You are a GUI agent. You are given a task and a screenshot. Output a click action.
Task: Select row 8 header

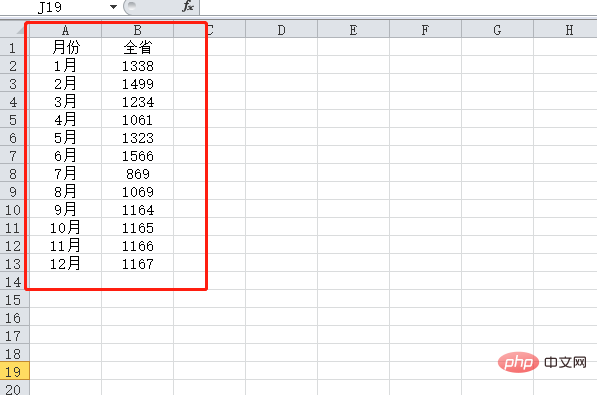coord(14,173)
